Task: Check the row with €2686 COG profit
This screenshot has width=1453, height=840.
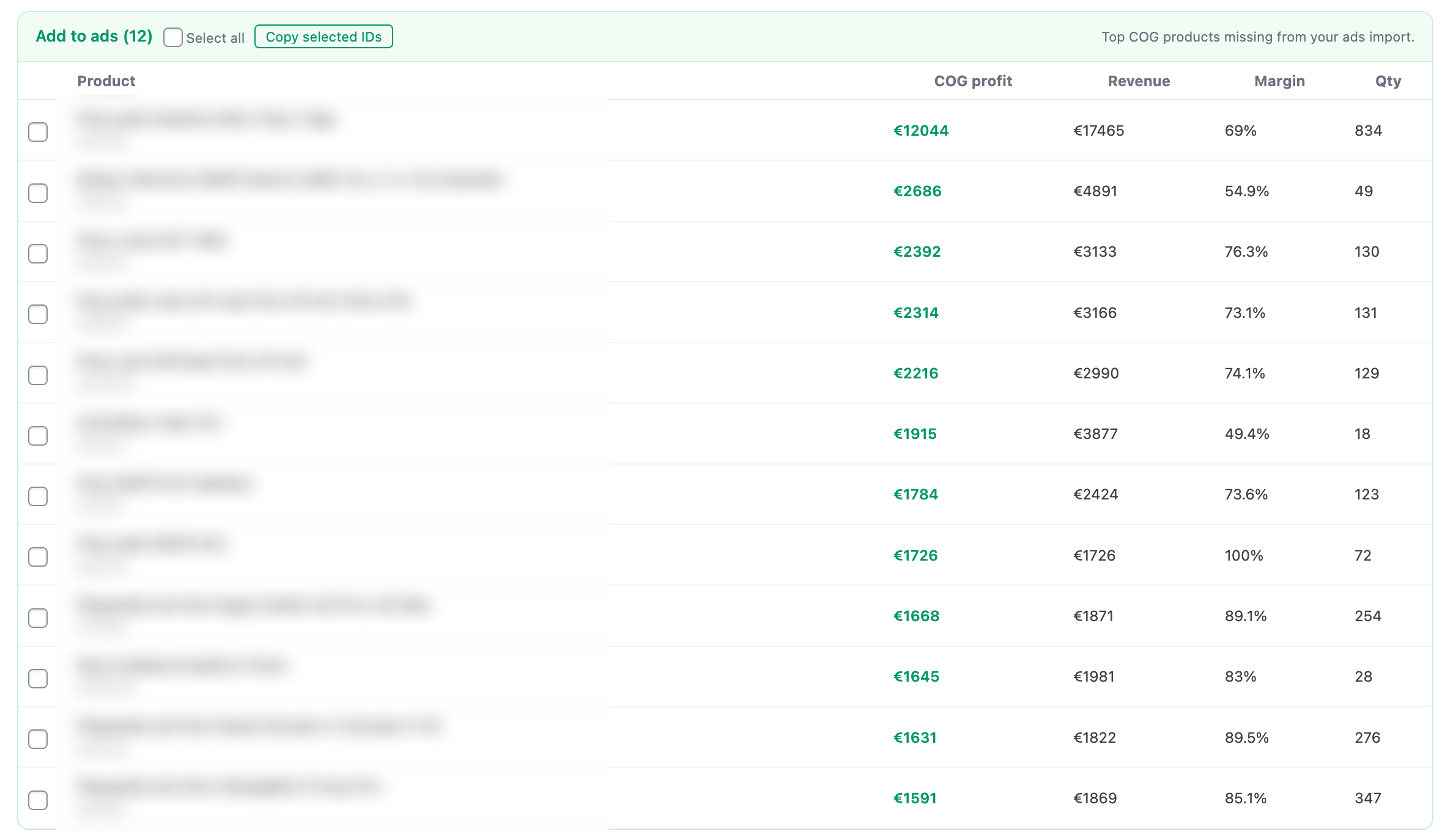Action: tap(37, 193)
